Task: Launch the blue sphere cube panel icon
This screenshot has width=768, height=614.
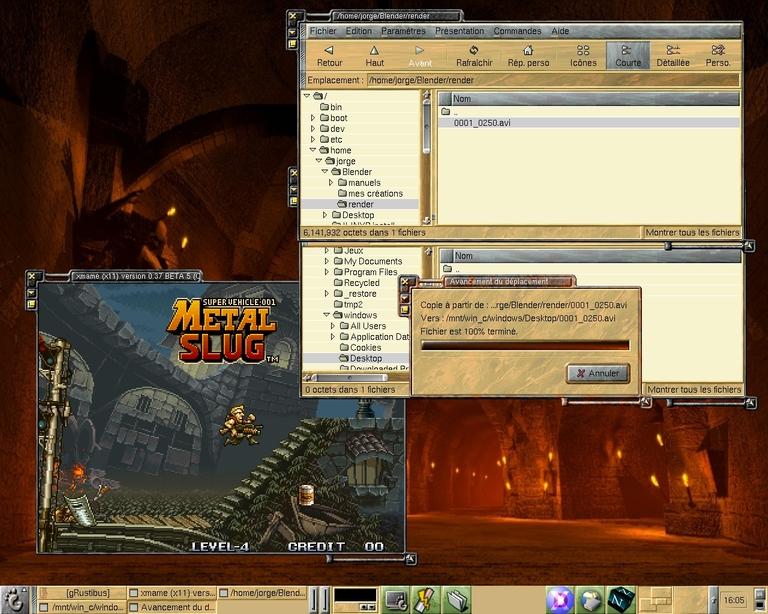Action: click(x=591, y=600)
